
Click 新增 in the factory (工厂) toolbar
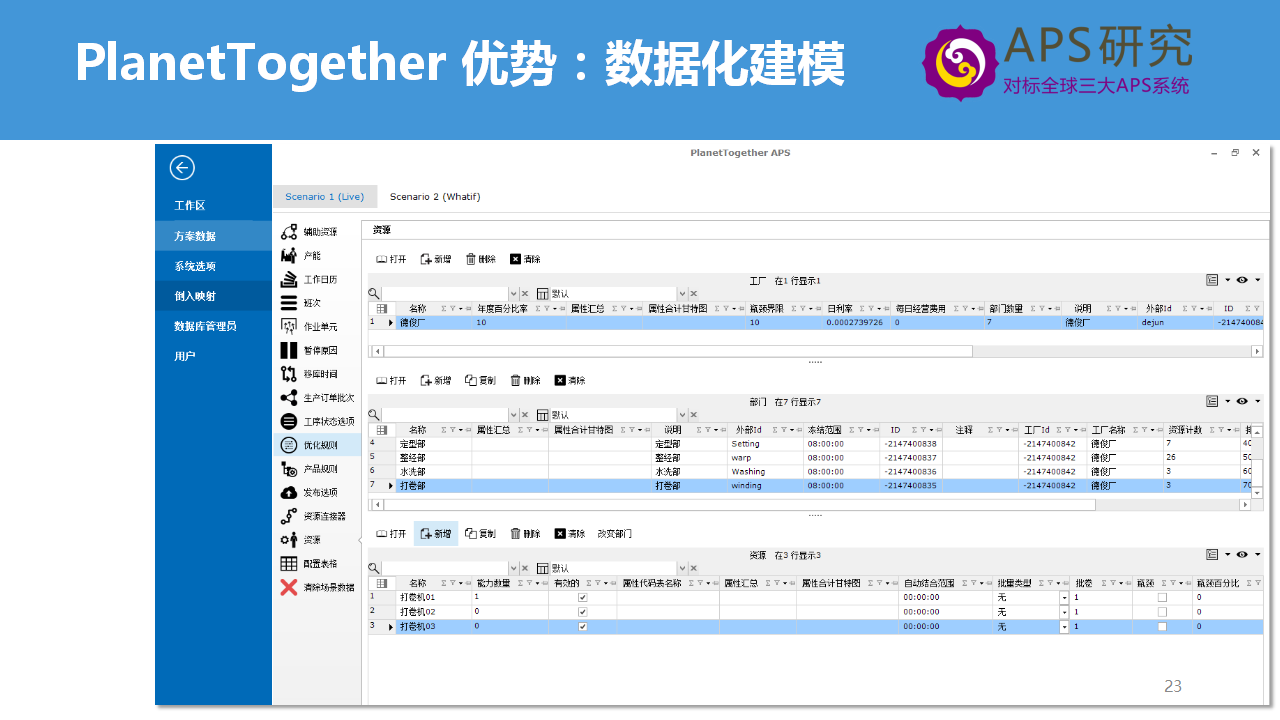pyautogui.click(x=436, y=259)
